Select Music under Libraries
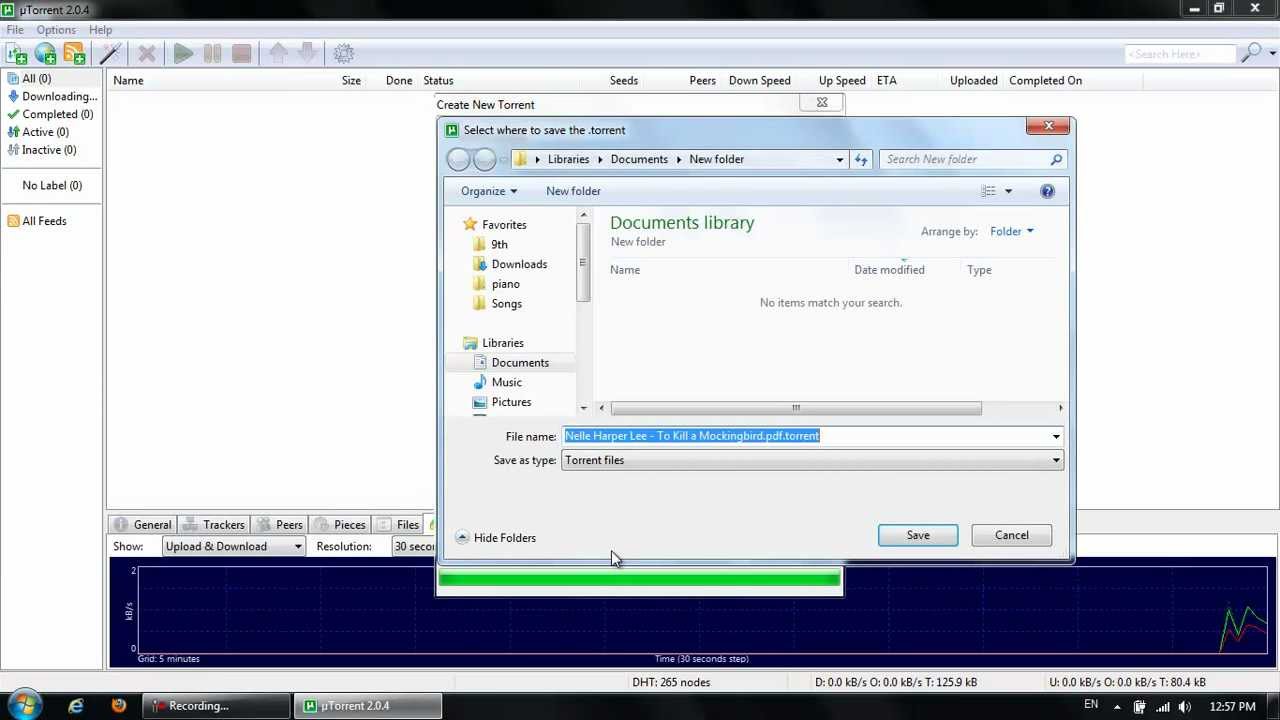The image size is (1280, 720). (506, 383)
